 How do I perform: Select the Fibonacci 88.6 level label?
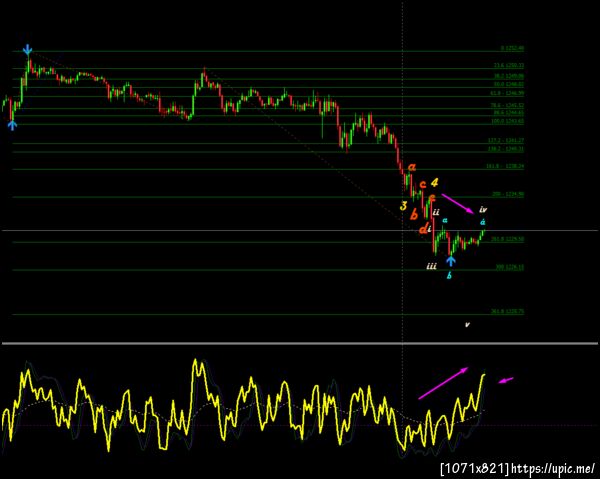(x=509, y=112)
